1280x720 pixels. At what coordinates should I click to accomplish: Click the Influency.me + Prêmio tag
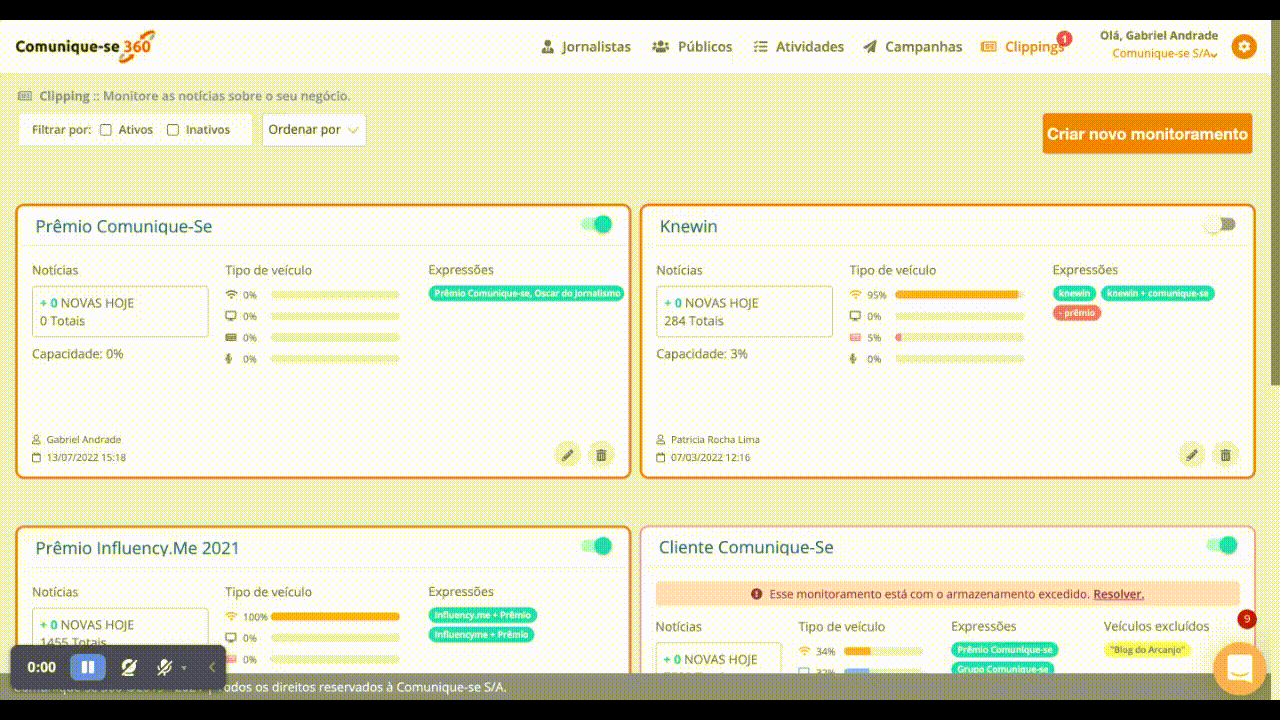(x=483, y=615)
